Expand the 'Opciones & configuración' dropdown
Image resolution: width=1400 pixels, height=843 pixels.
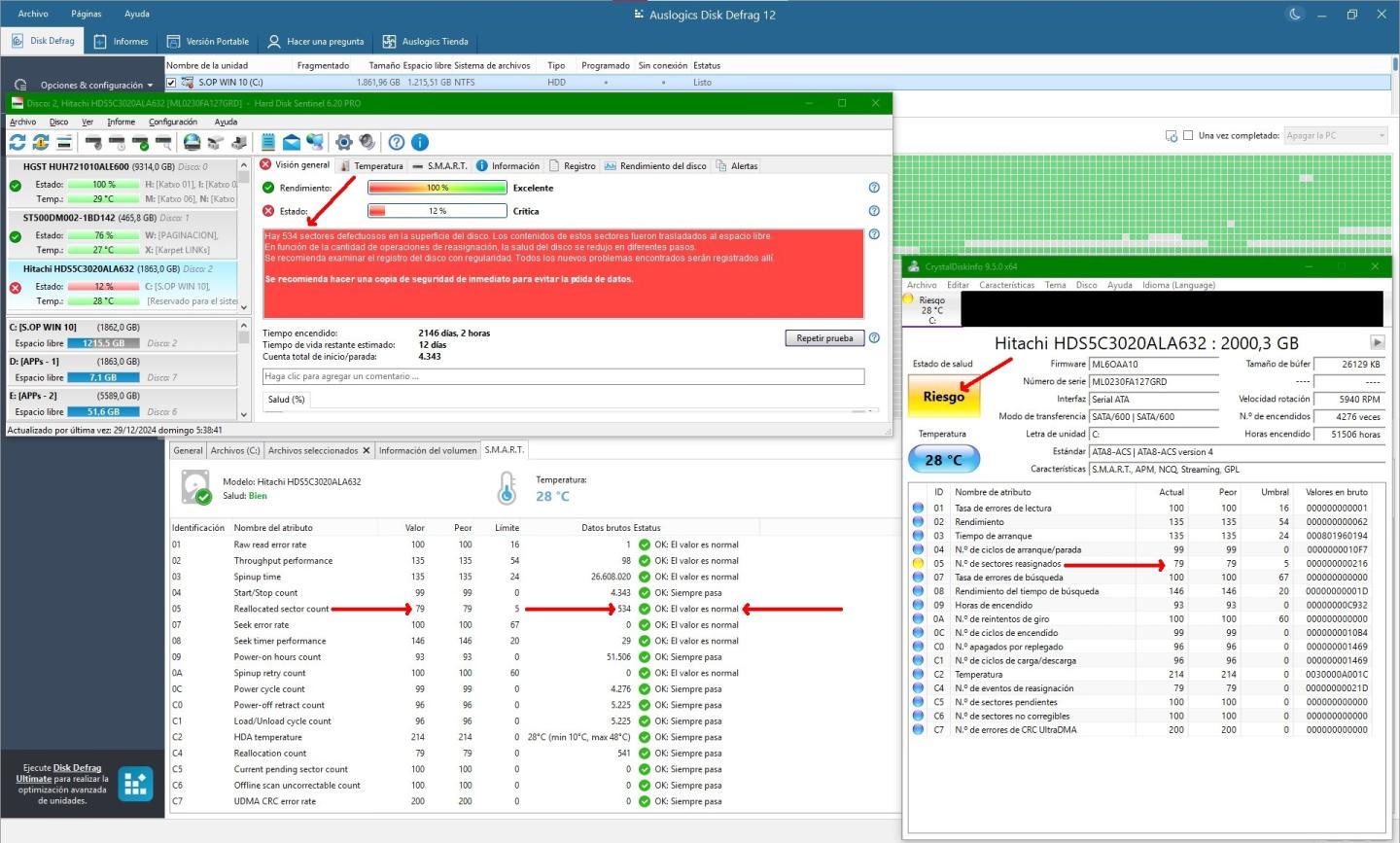(x=151, y=86)
